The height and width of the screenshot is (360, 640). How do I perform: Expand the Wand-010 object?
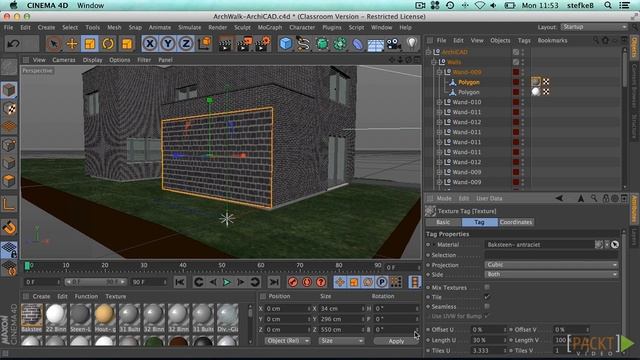coord(439,102)
